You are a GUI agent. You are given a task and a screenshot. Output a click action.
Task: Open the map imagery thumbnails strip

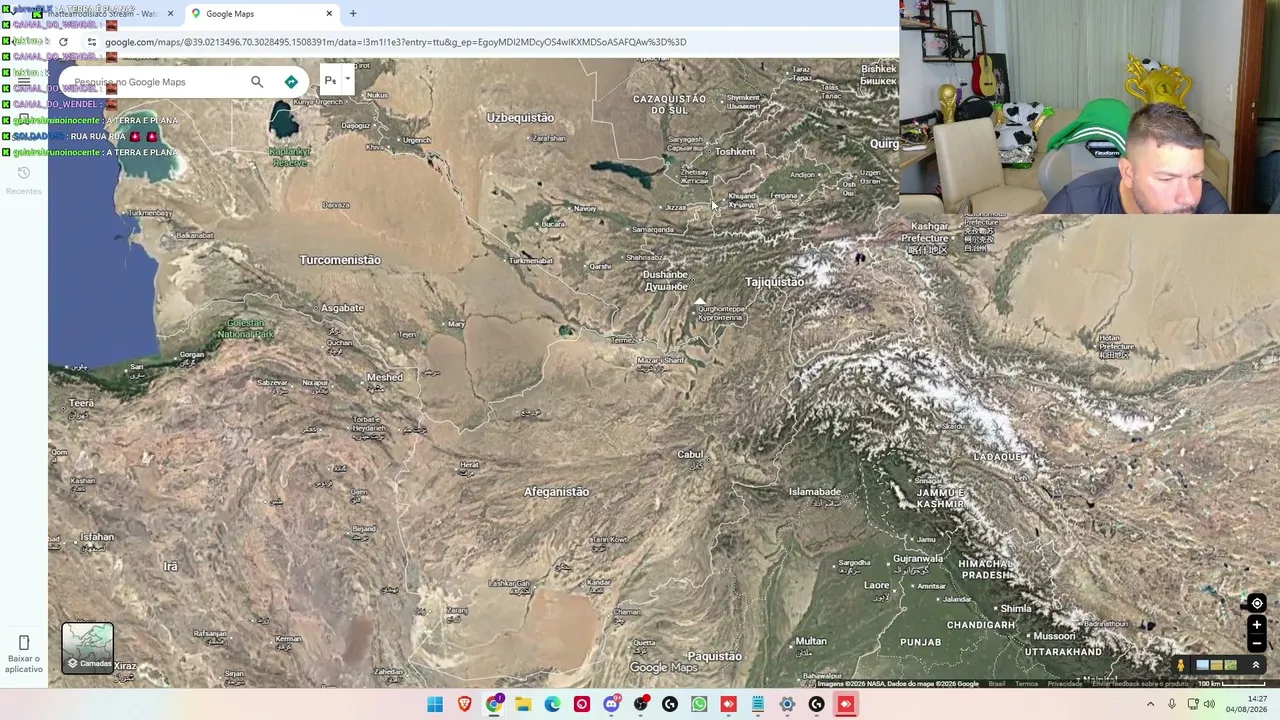point(1216,665)
